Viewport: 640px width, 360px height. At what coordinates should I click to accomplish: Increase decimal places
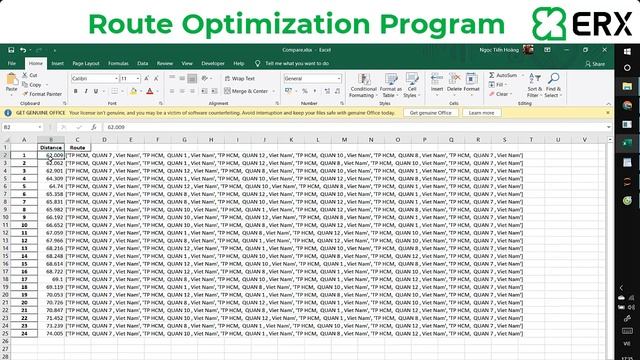click(327, 91)
